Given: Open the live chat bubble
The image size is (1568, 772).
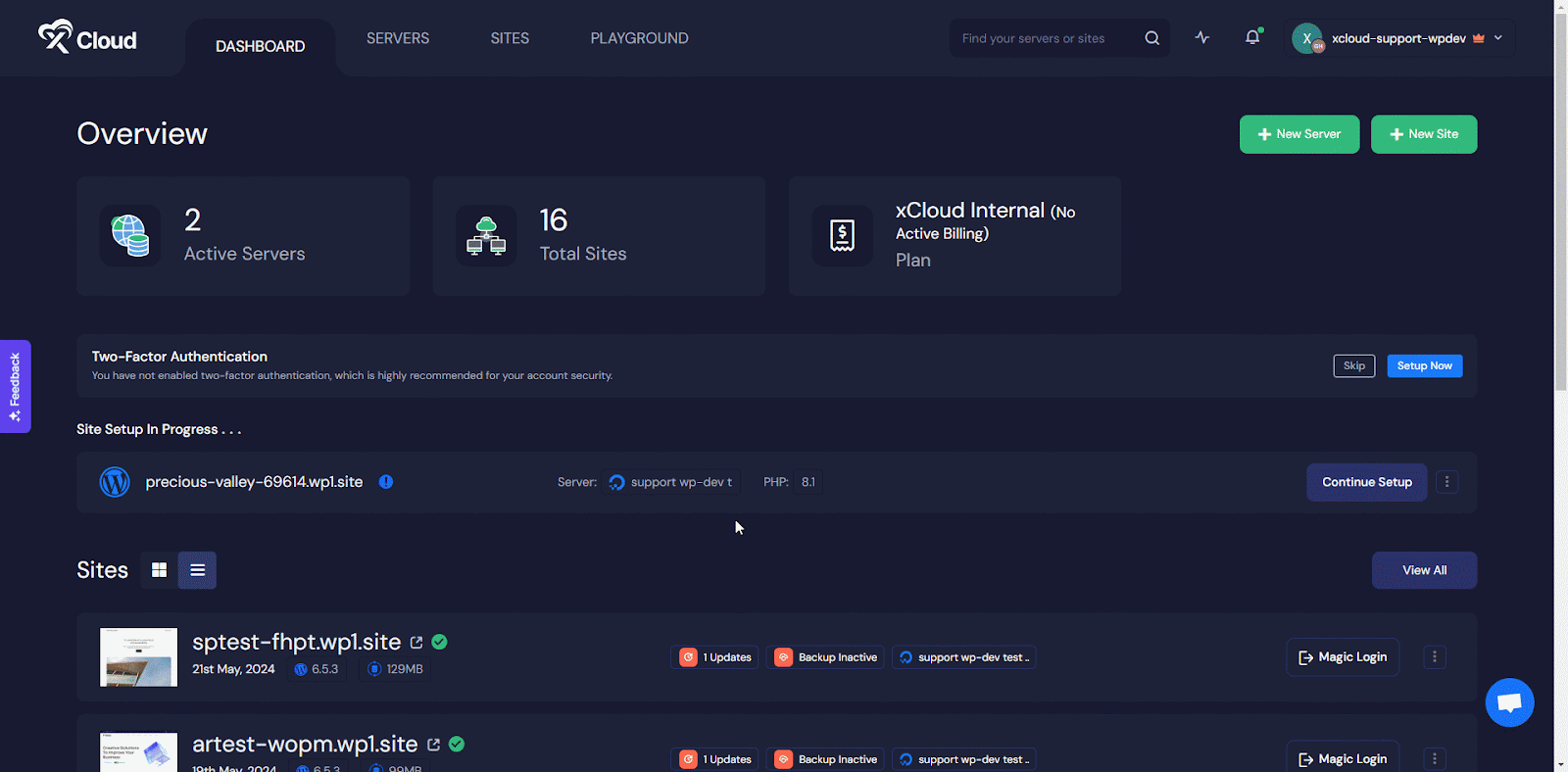Looking at the screenshot, I should [x=1509, y=702].
